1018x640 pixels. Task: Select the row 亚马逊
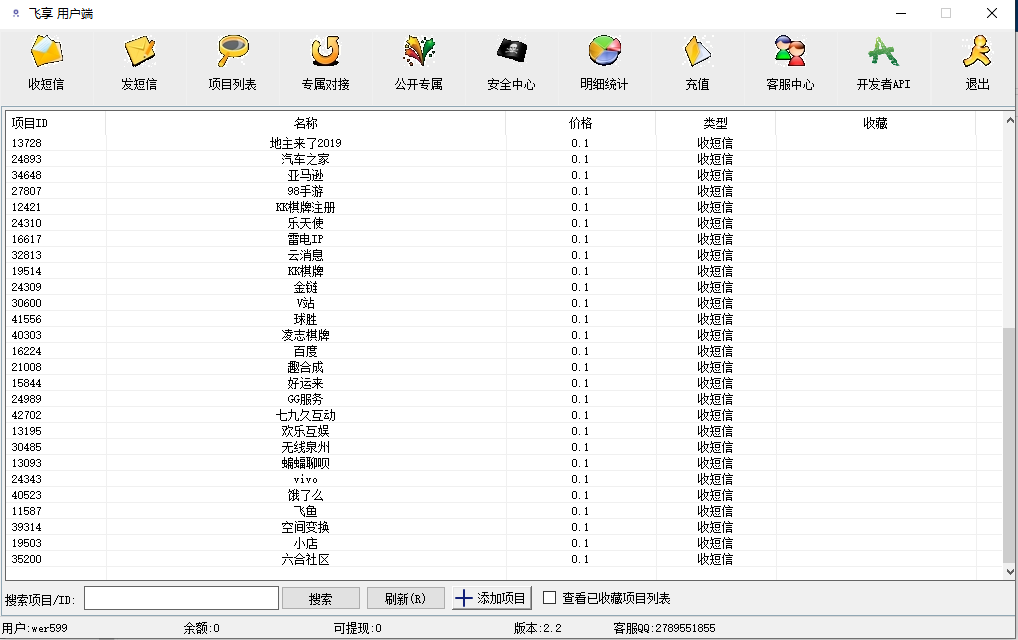coord(503,175)
